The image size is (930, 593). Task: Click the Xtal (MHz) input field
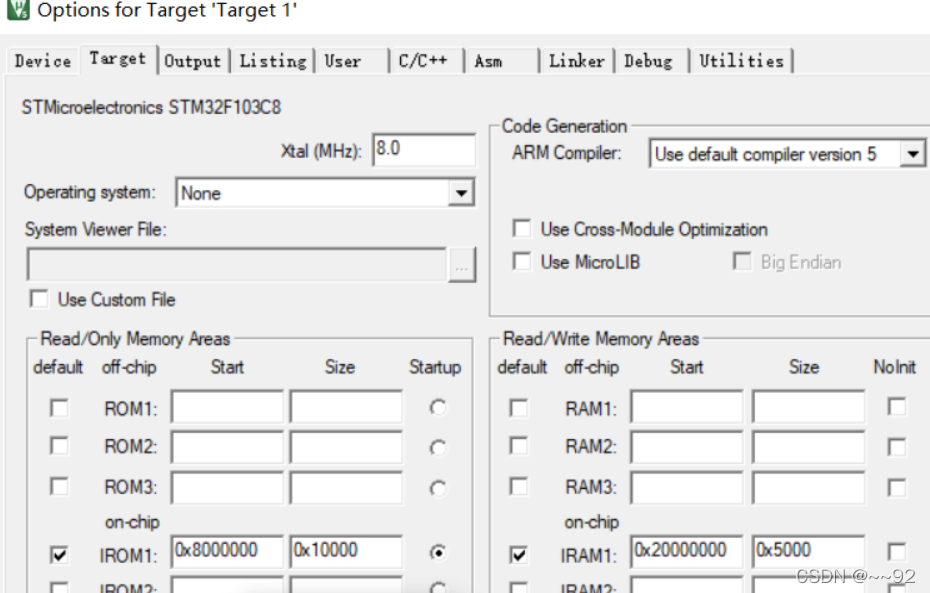[423, 149]
